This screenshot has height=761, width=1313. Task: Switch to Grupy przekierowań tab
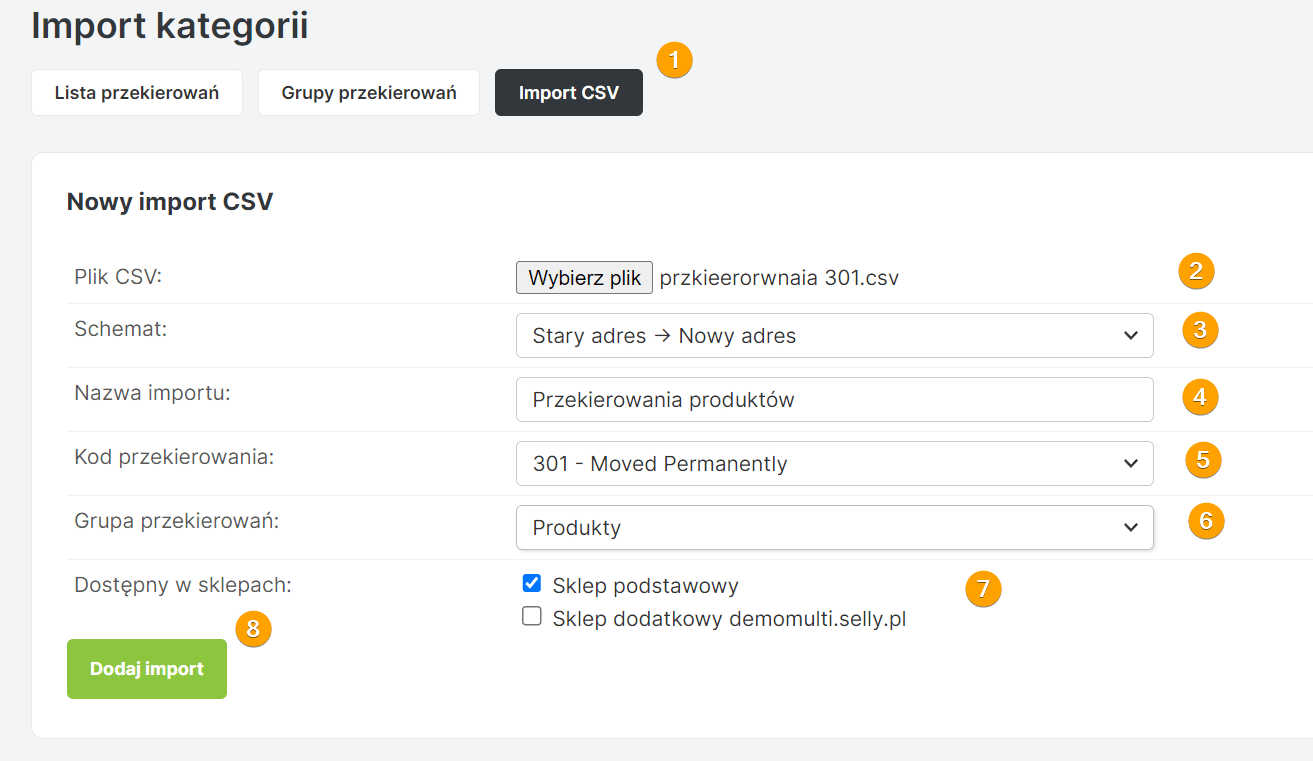pyautogui.click(x=369, y=93)
